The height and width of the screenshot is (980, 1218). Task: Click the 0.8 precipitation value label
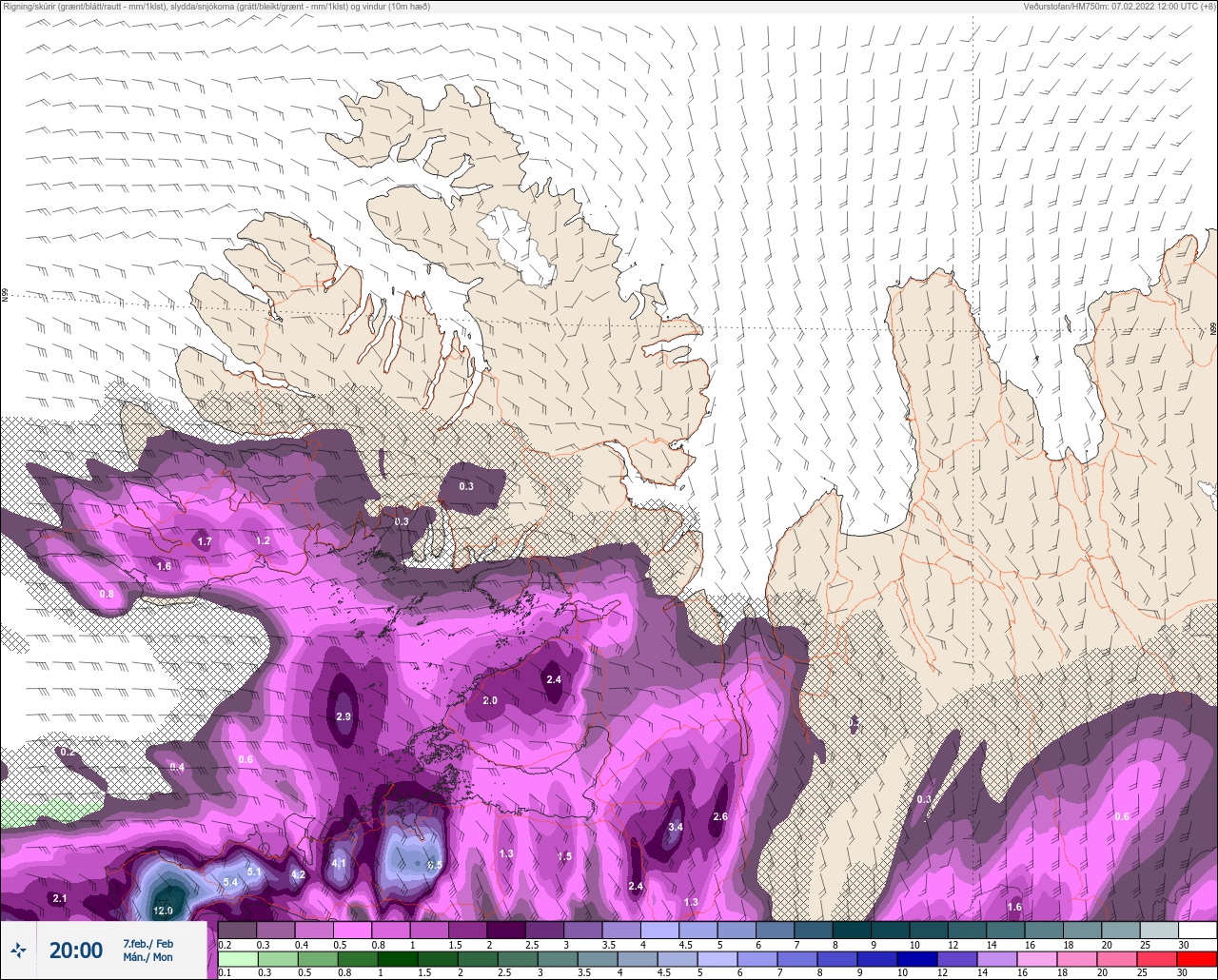coord(107,594)
